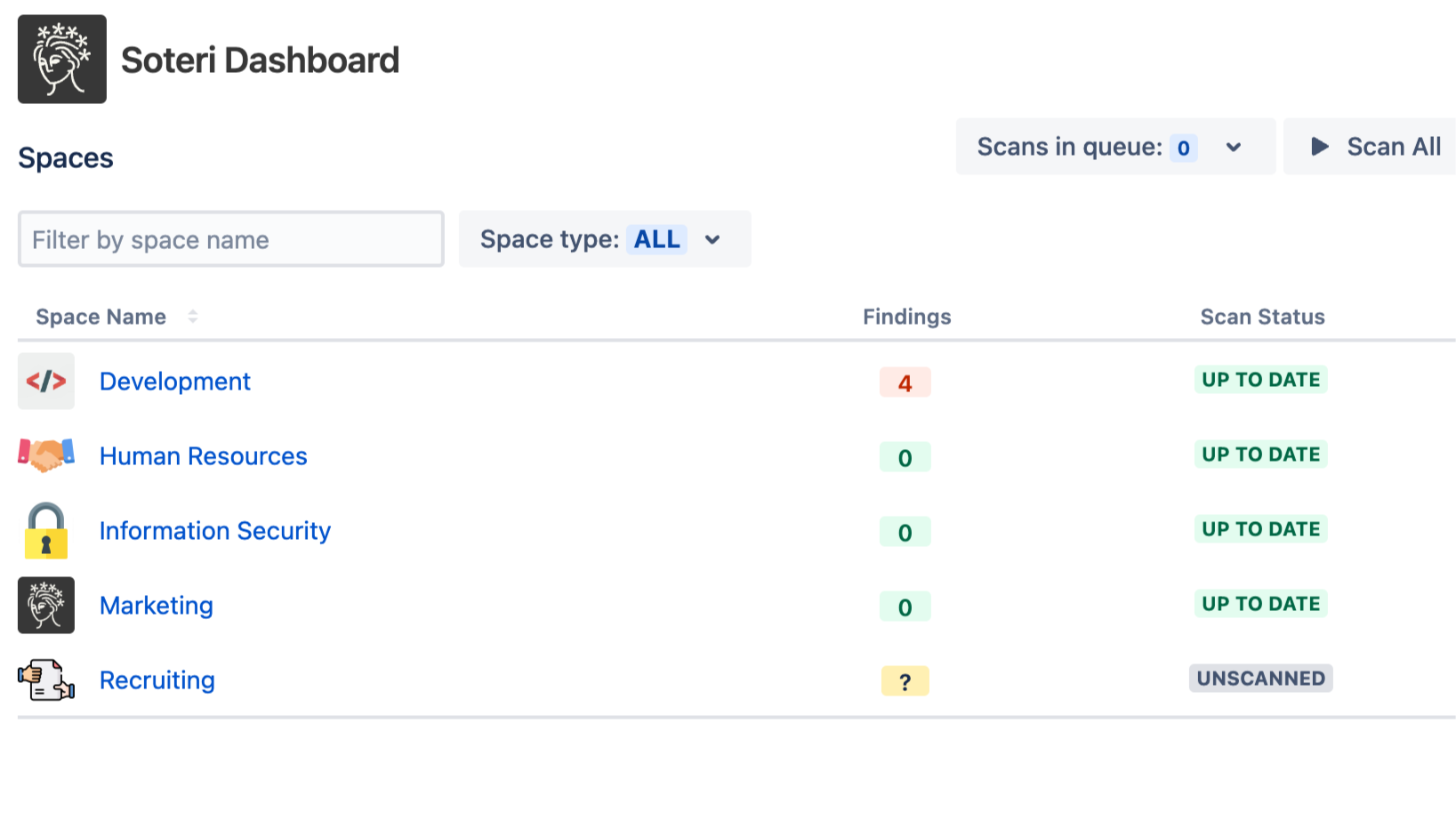Open the Space type filter dropdown
Image resolution: width=1456 pixels, height=828 pixels.
point(712,239)
